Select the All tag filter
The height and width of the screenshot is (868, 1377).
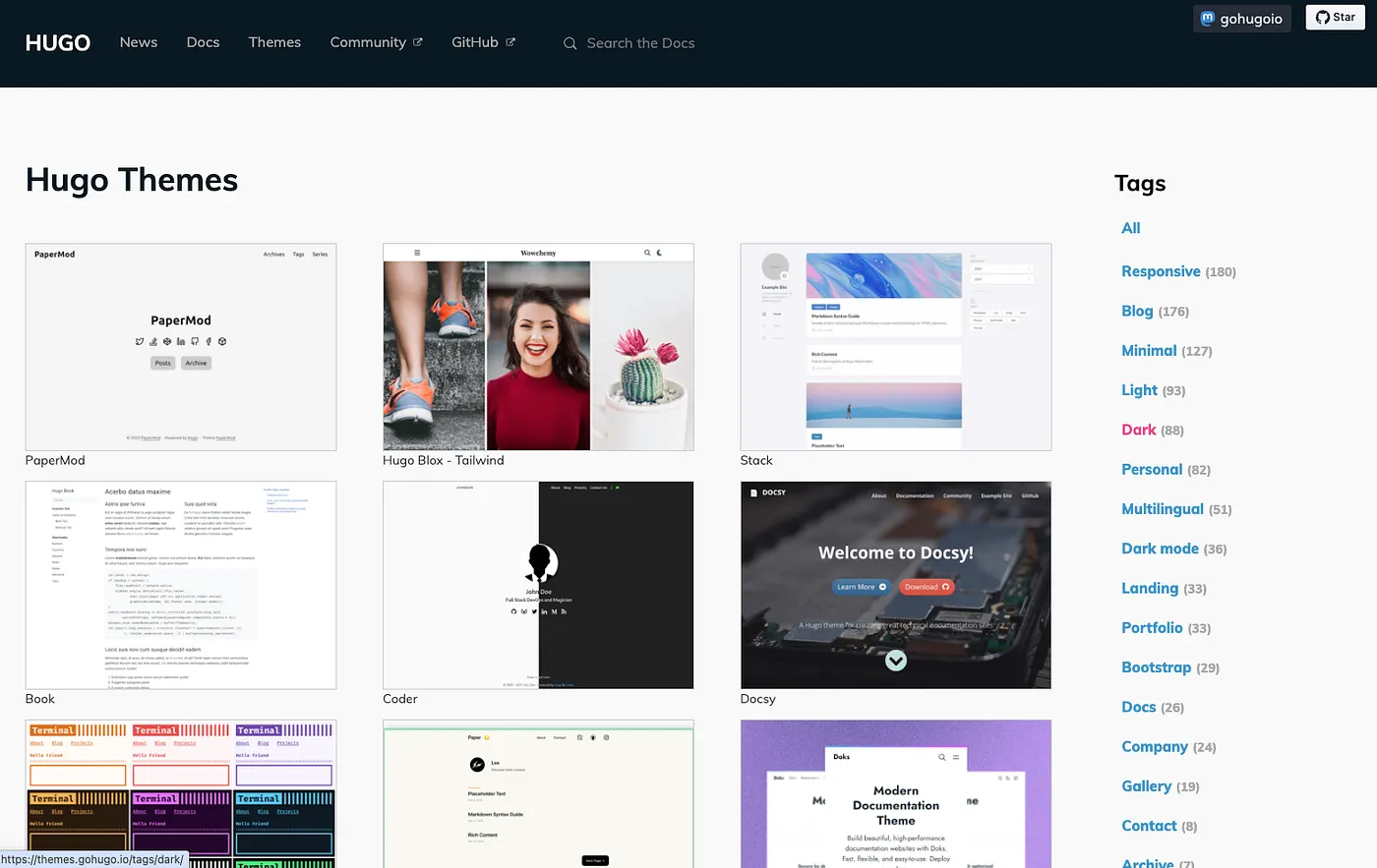[1131, 228]
